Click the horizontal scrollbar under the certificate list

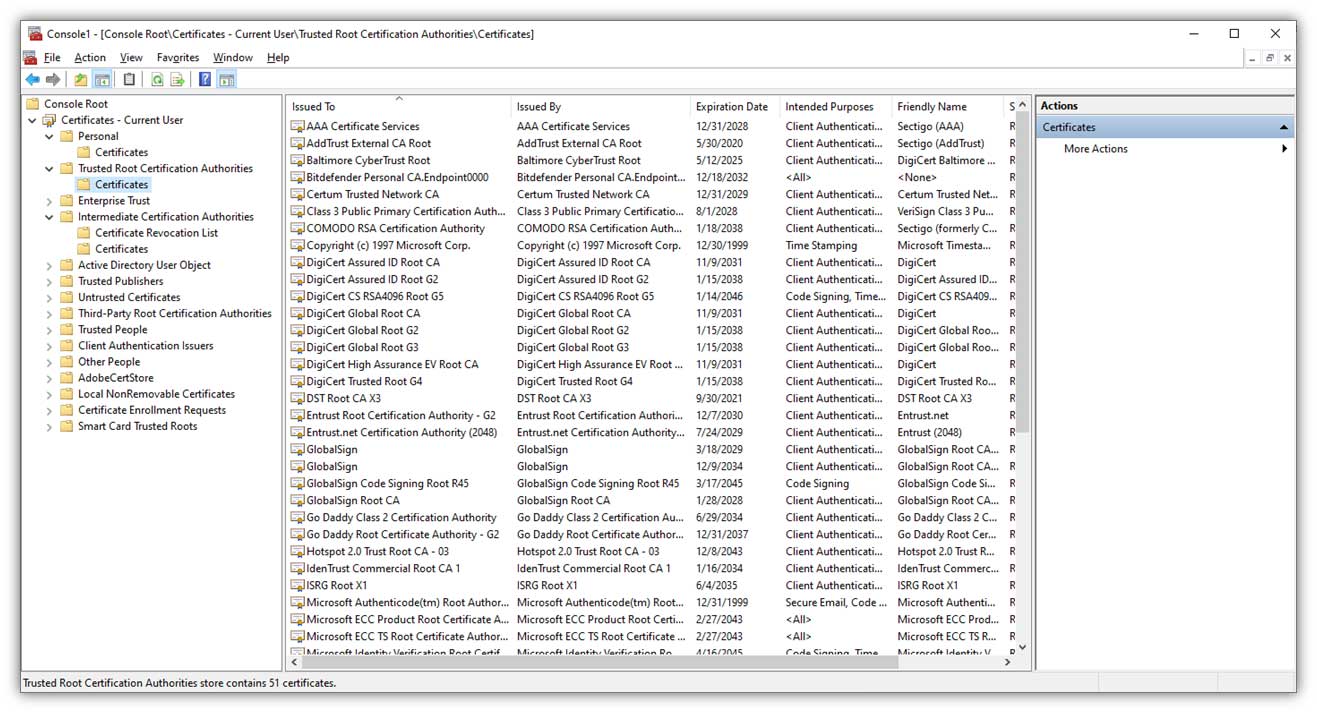click(650, 662)
